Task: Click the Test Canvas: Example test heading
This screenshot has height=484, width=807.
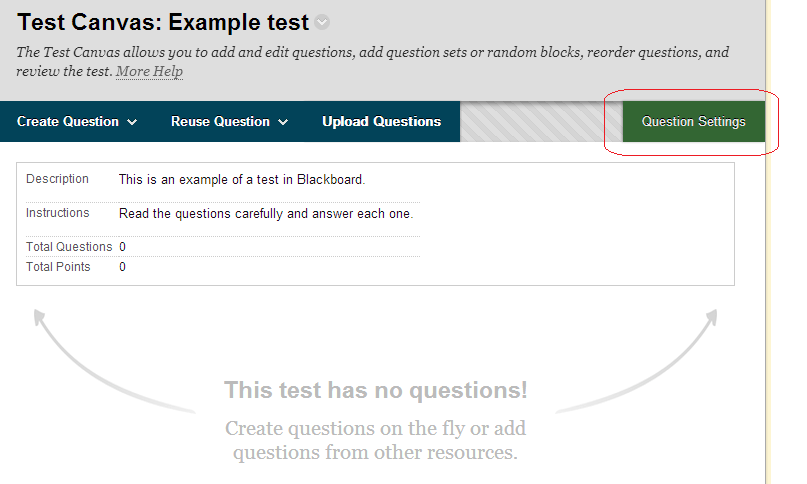Action: click(163, 23)
